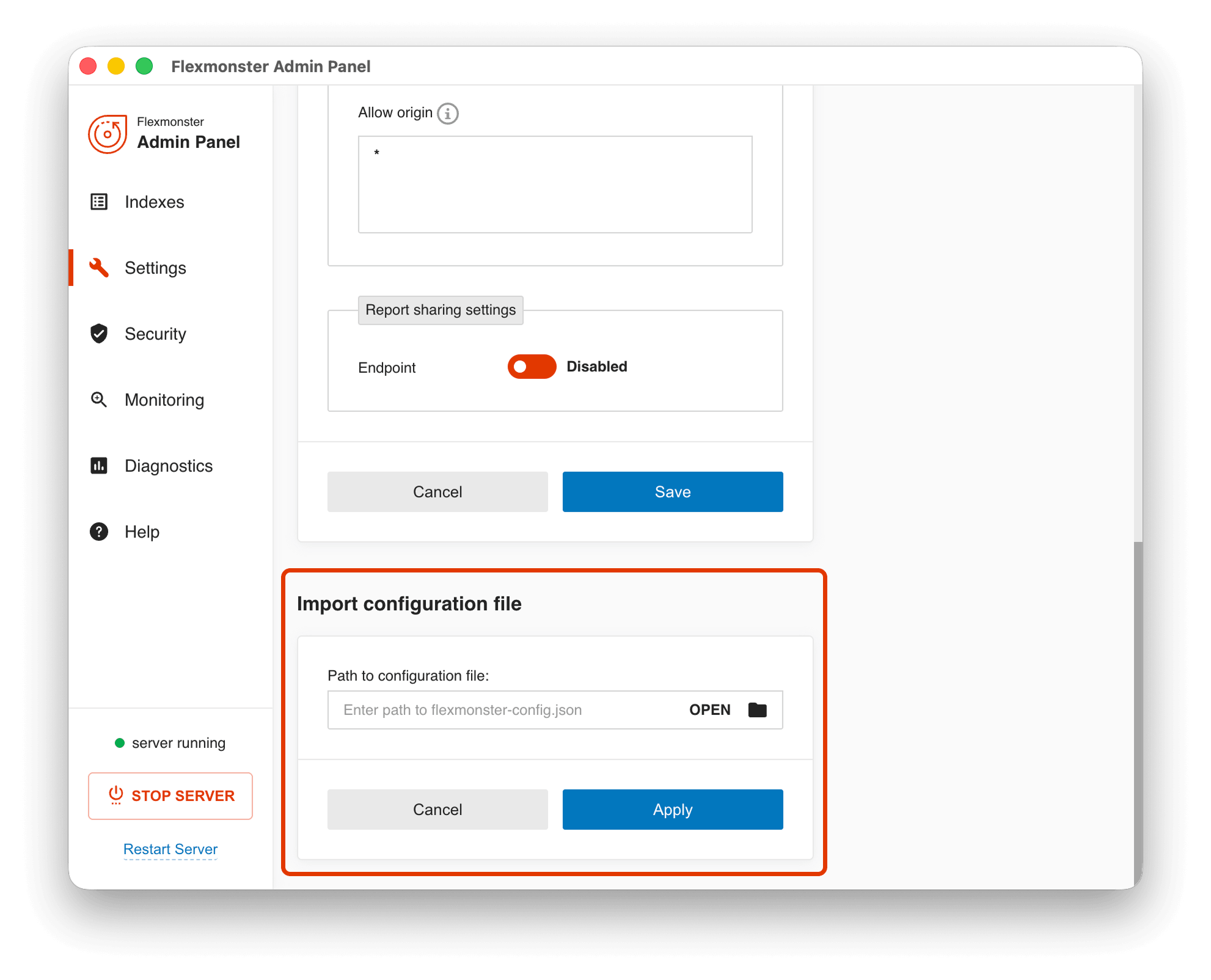Click the Path to configuration file label
Viewport: 1211px width, 980px height.
click(x=408, y=676)
